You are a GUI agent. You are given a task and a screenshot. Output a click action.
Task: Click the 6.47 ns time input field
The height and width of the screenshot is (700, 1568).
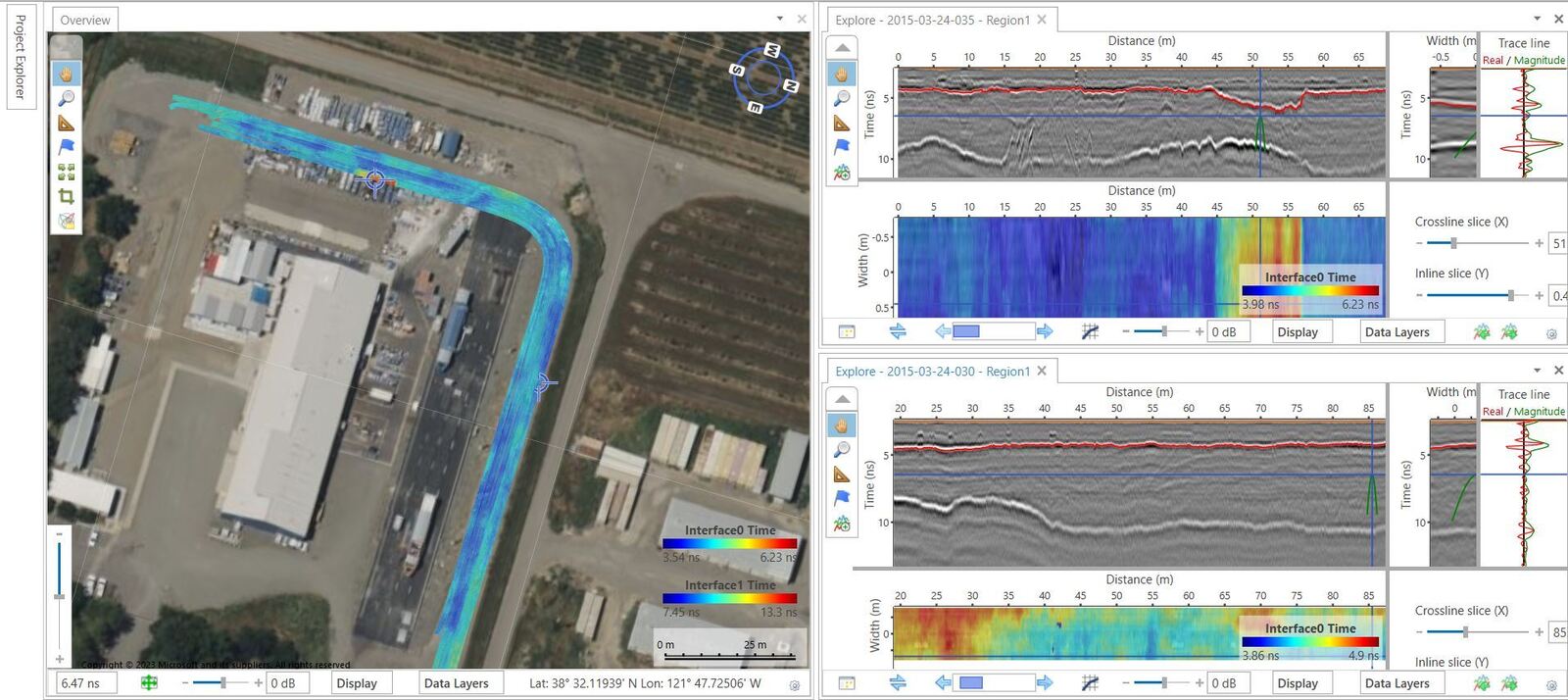point(85,683)
